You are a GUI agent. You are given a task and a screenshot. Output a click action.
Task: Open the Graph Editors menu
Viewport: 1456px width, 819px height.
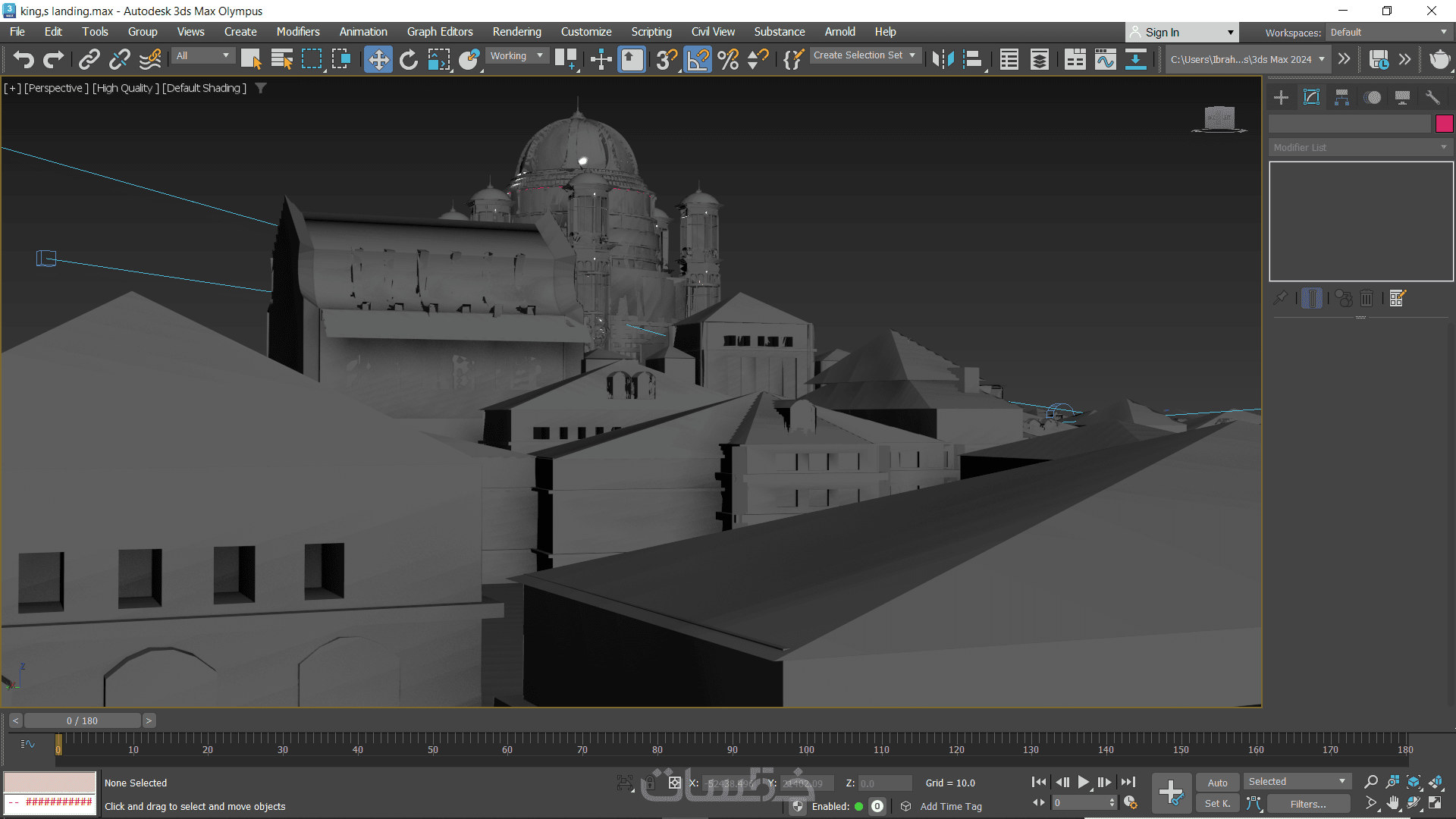point(439,32)
